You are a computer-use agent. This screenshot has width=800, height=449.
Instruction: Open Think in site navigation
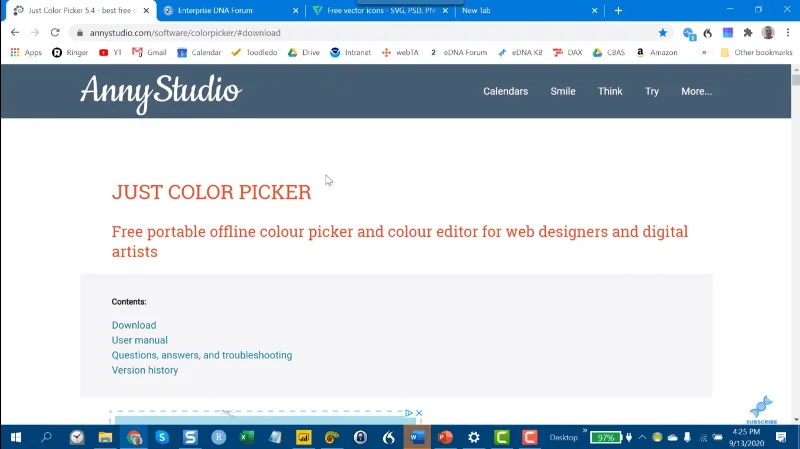pos(610,91)
